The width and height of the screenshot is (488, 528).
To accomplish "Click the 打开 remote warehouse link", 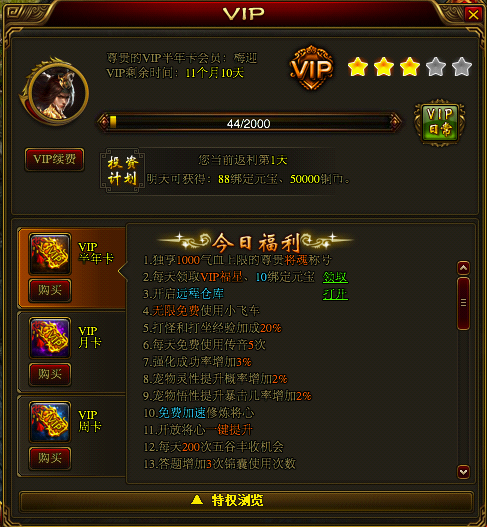I will 335,294.
